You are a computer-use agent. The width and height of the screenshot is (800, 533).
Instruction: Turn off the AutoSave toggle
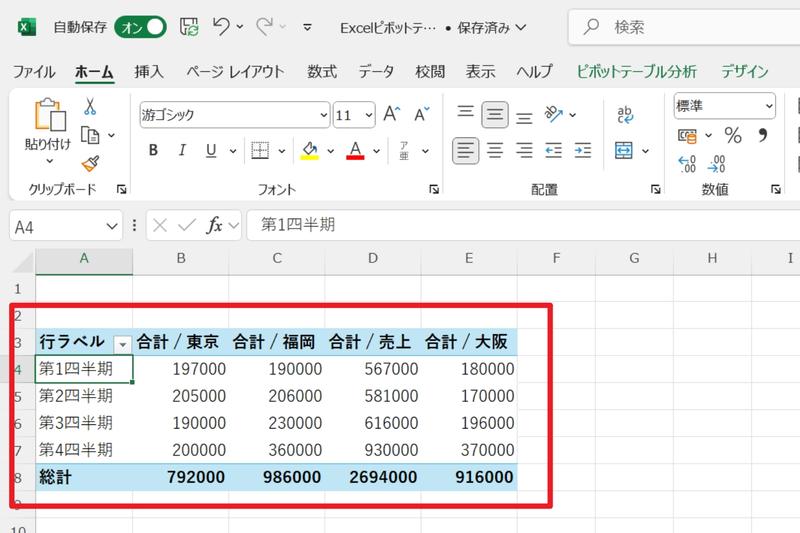point(140,27)
